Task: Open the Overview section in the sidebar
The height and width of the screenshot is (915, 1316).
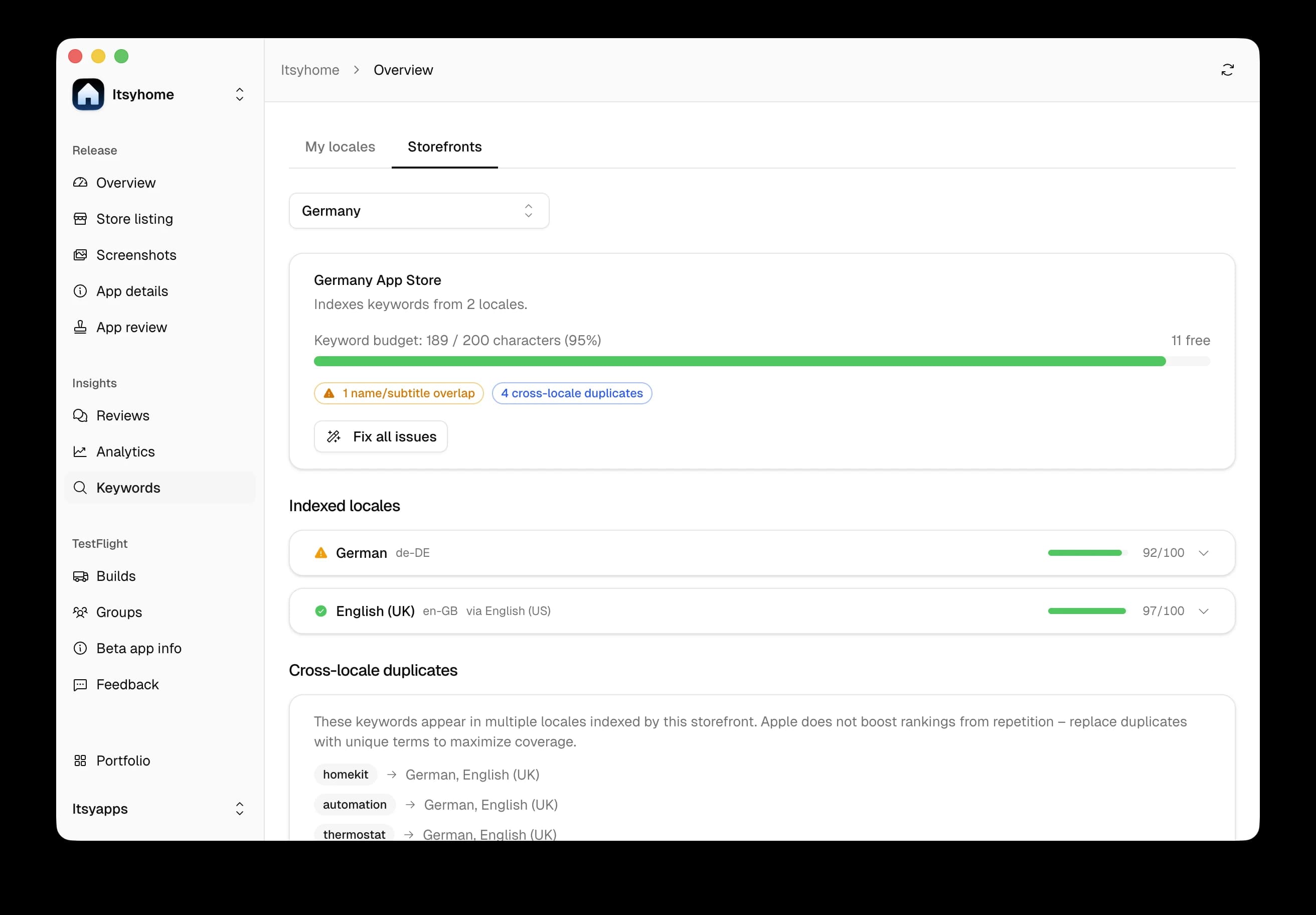Action: pyautogui.click(x=125, y=182)
